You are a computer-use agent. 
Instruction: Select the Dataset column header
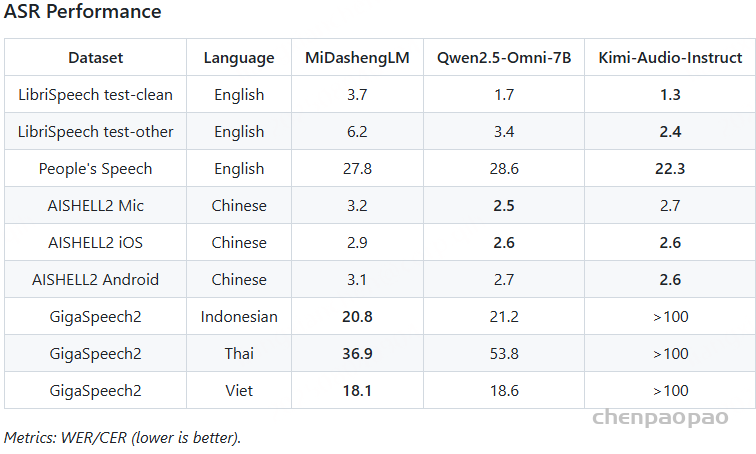tap(95, 58)
